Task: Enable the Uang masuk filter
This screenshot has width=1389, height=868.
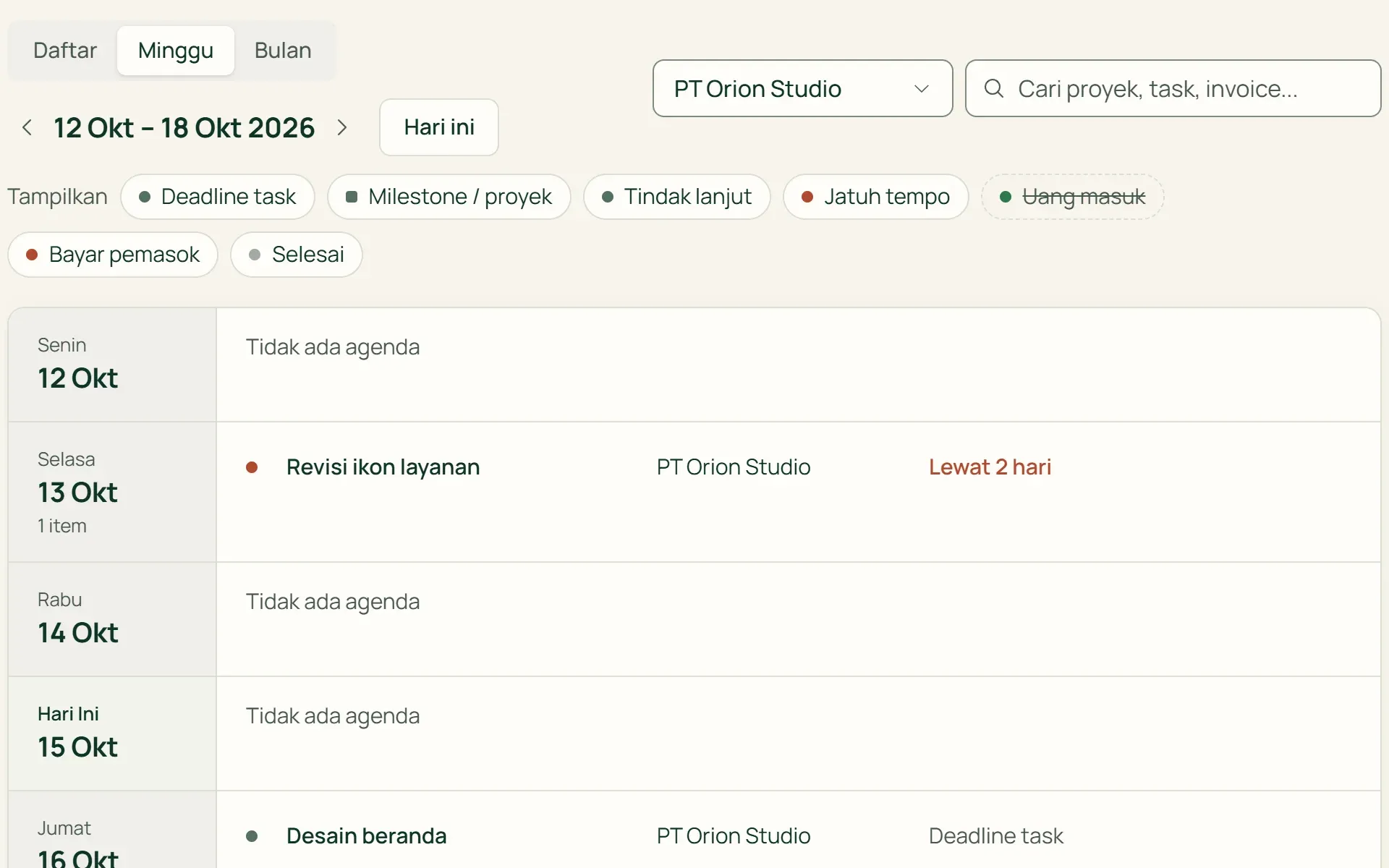Action: pos(1073,197)
